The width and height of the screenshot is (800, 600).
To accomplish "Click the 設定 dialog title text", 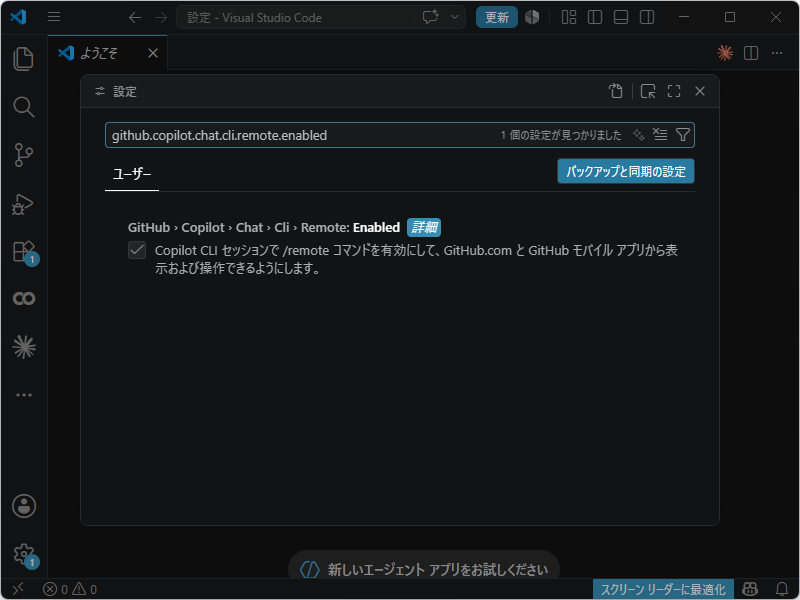I will (125, 92).
